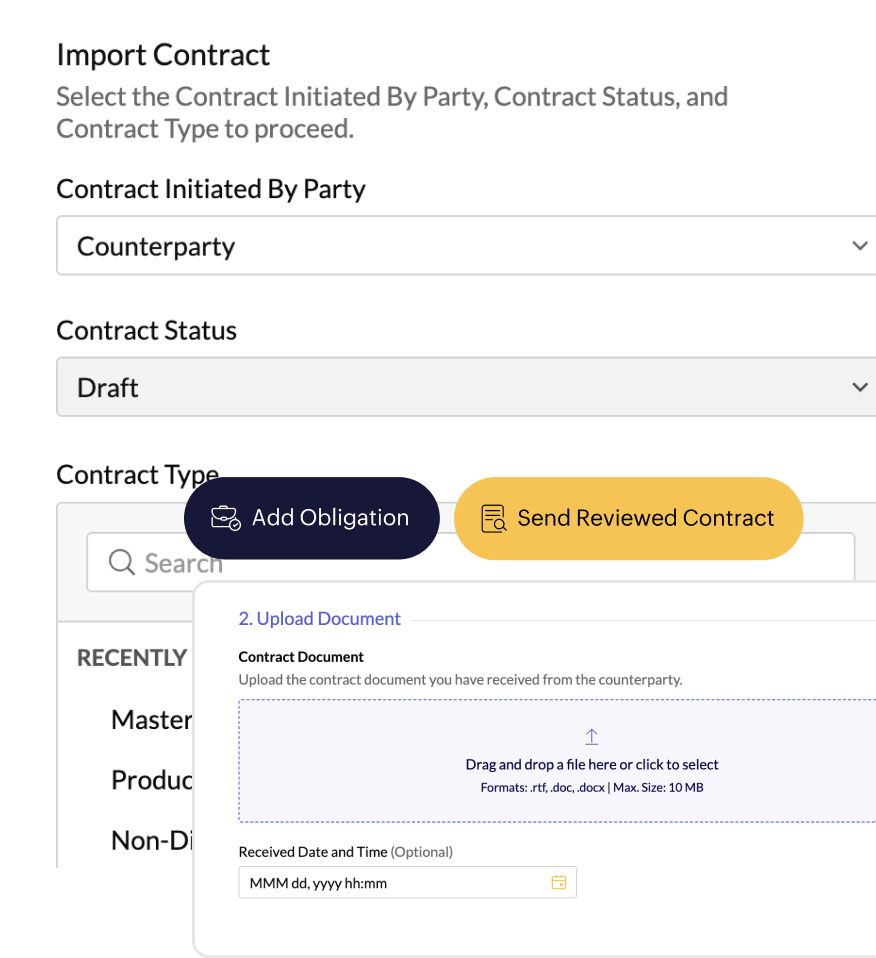Click the magnifier icon in Contract Type search
This screenshot has height=958, width=876.
[x=122, y=563]
